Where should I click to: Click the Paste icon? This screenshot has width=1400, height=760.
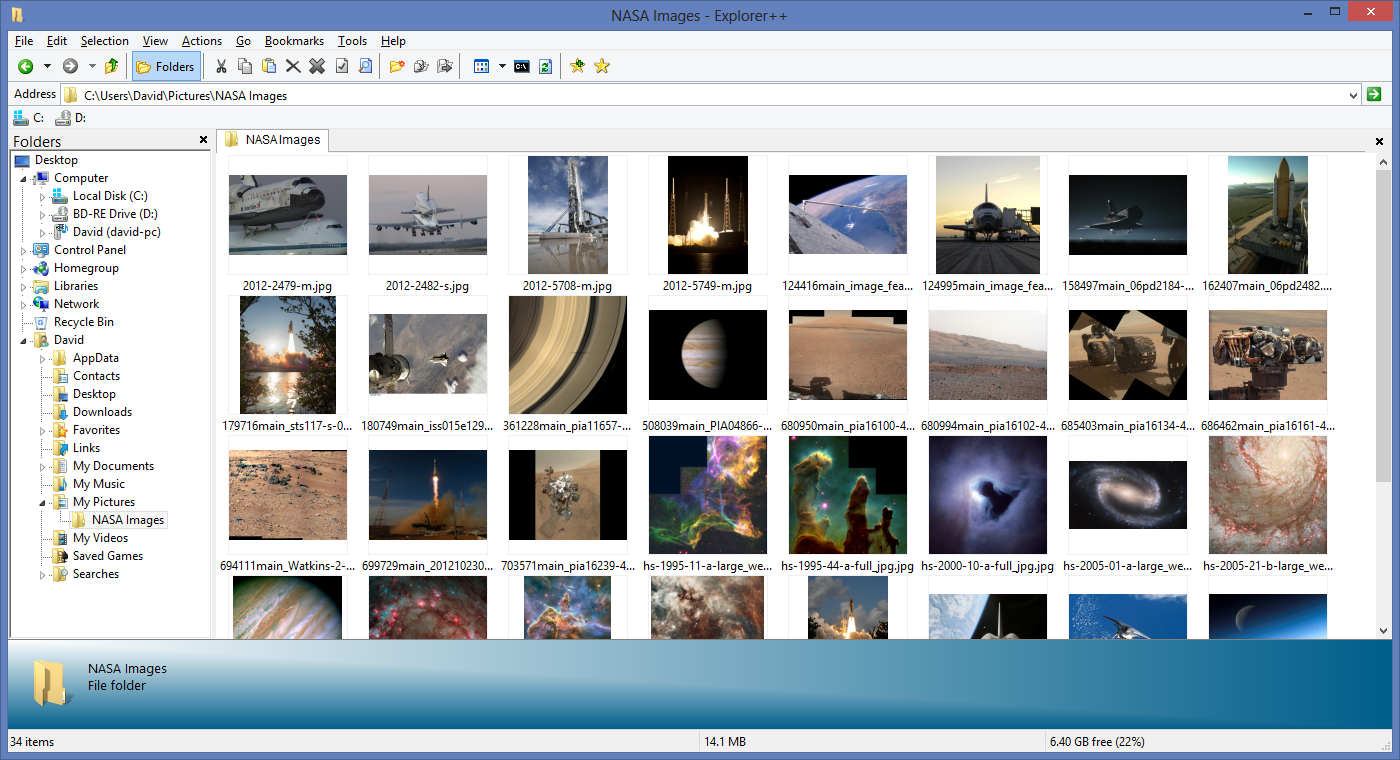point(268,66)
